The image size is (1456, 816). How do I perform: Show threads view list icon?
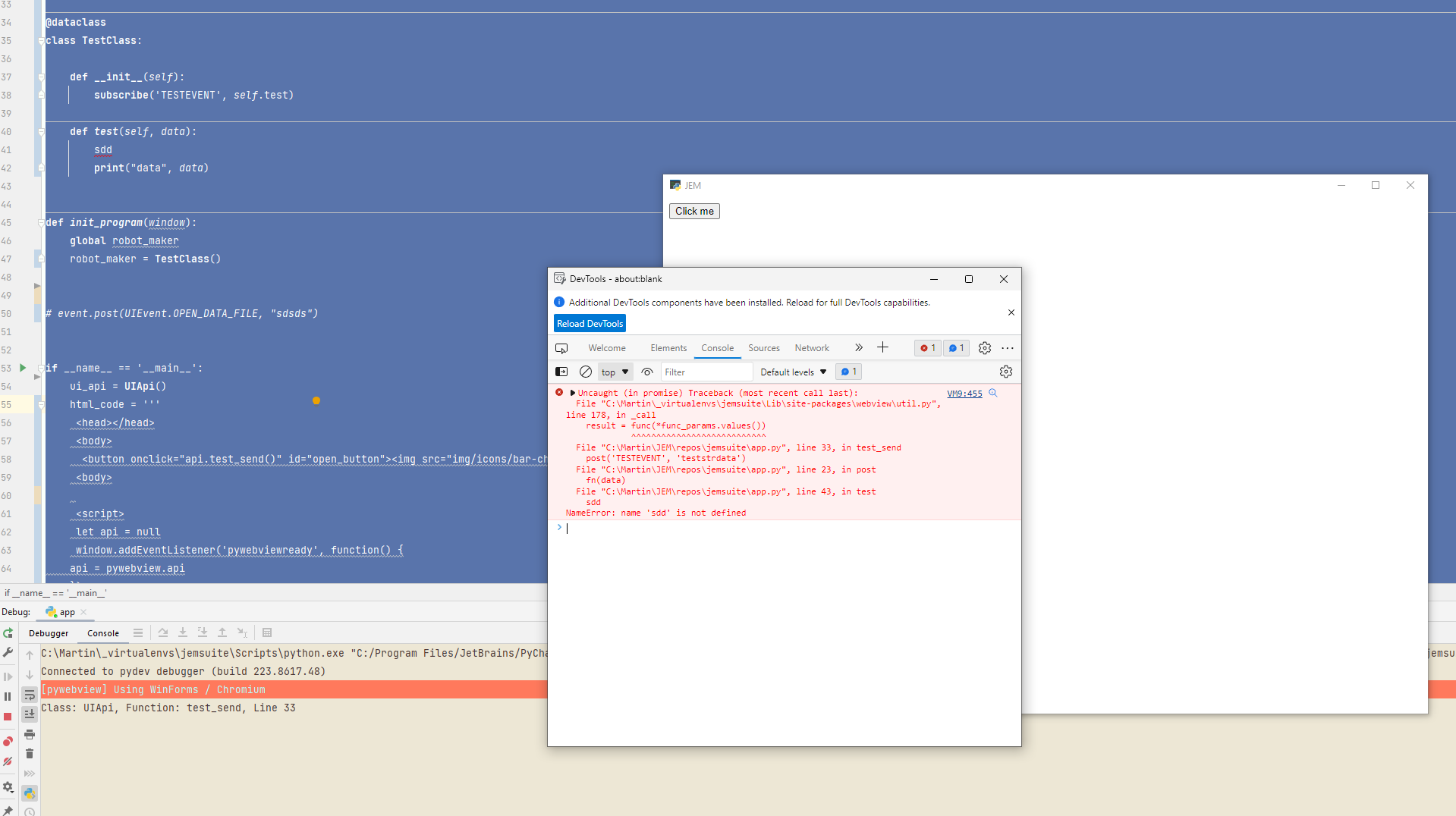[138, 632]
